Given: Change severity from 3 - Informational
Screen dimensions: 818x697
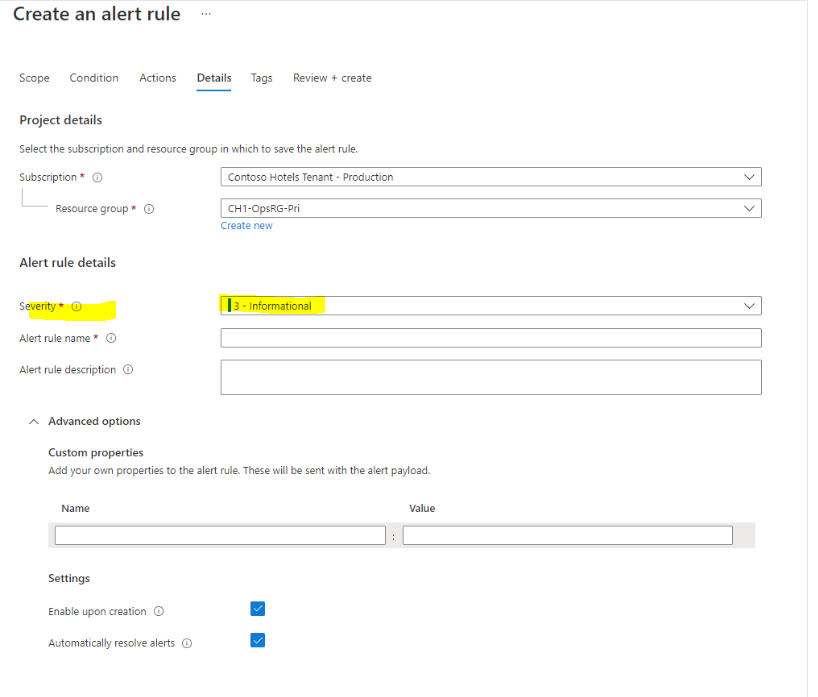Looking at the screenshot, I should [x=749, y=305].
